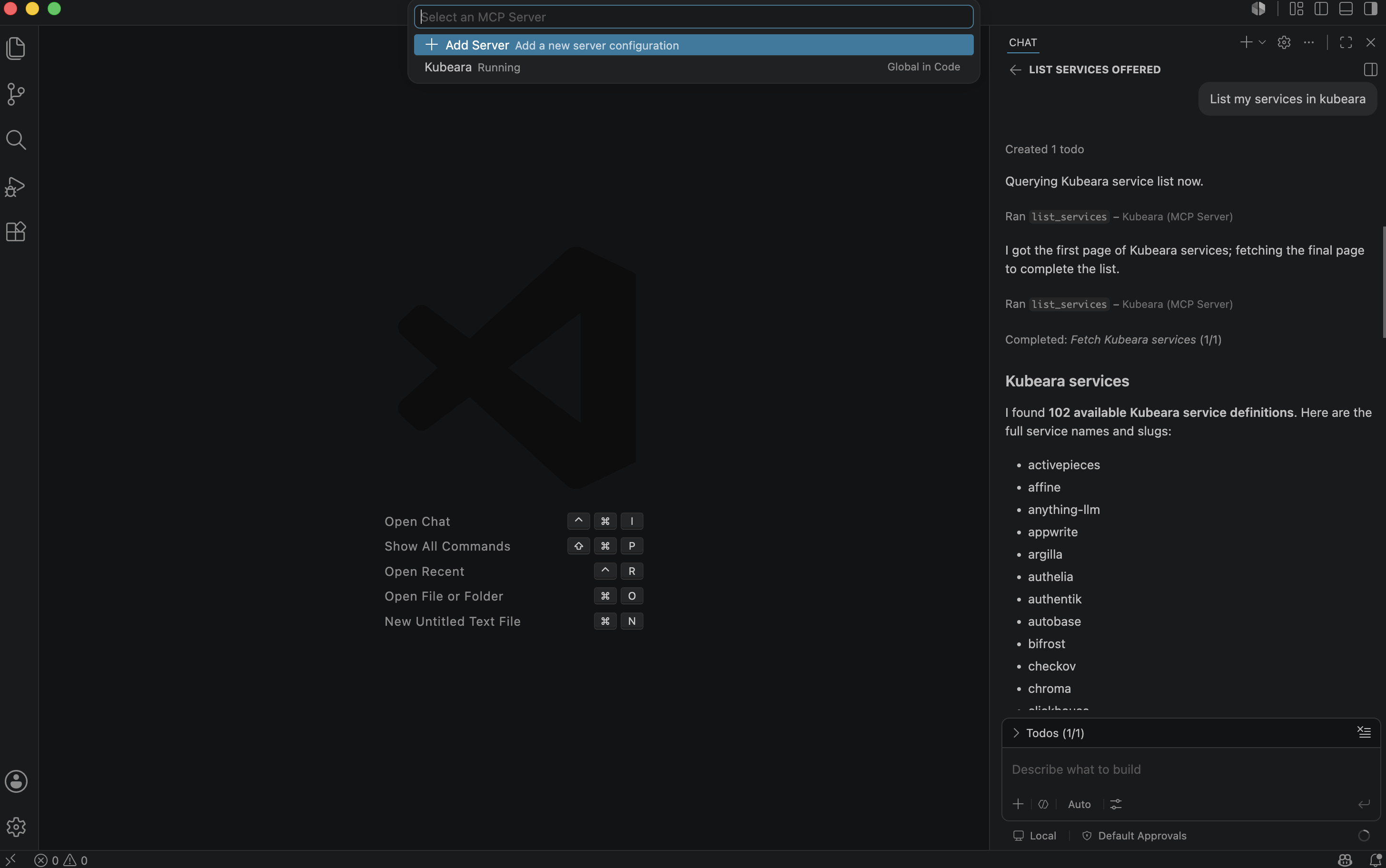Image resolution: width=1386 pixels, height=868 pixels.
Task: Click the activepieces service item
Action: pyautogui.click(x=1063, y=465)
